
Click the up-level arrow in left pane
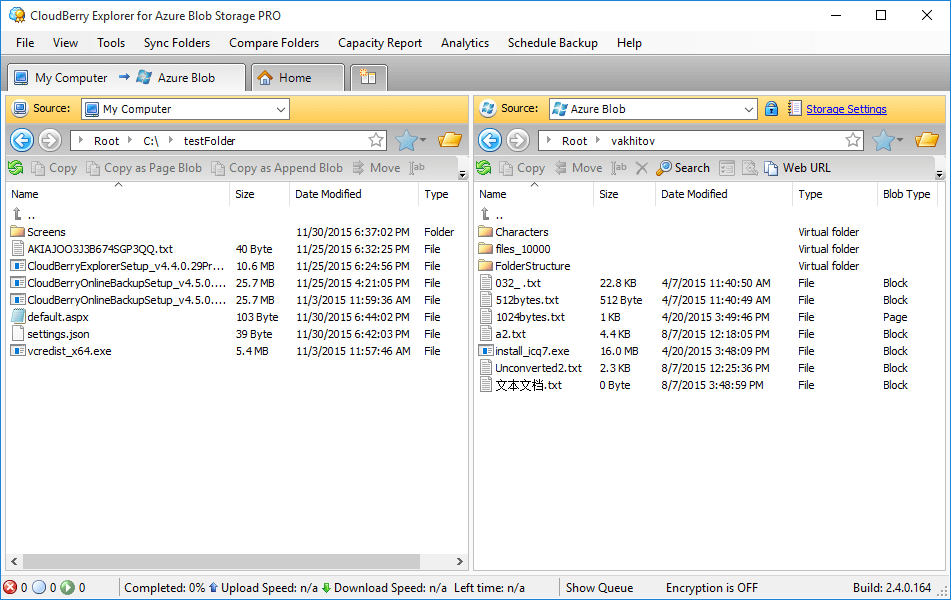point(17,214)
